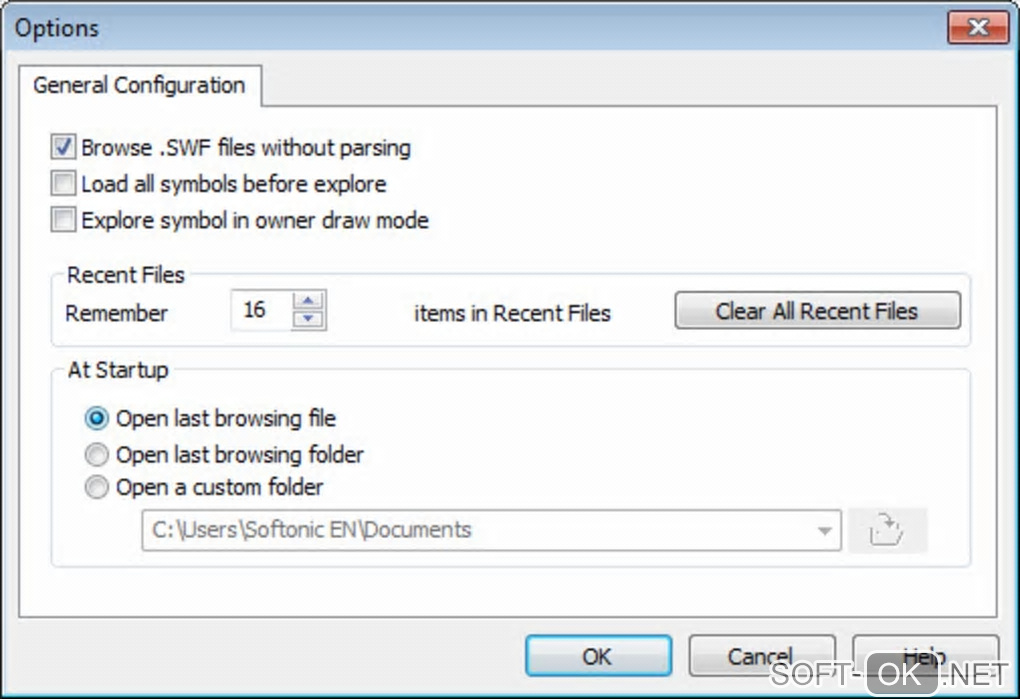Click the browse folder icon button
Image resolution: width=1020 pixels, height=699 pixels.
pos(886,531)
